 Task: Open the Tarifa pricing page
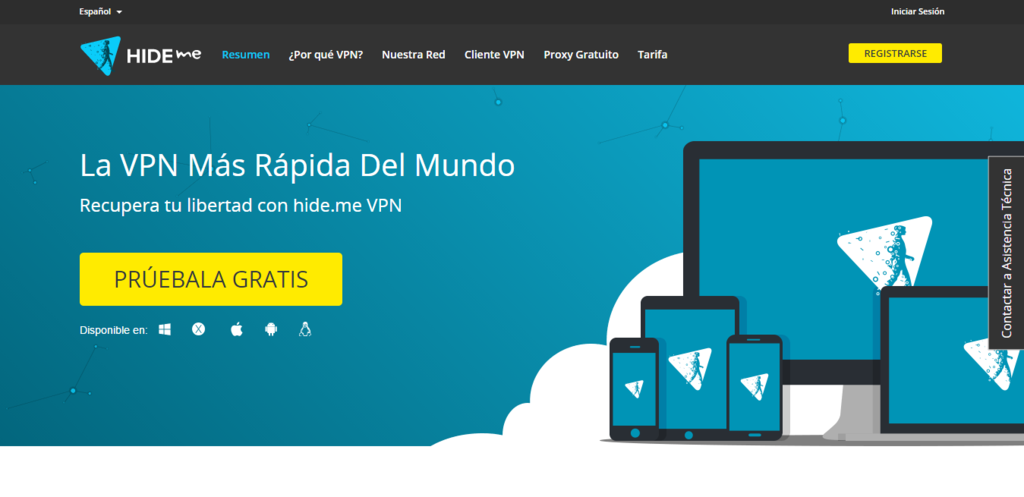(x=652, y=55)
